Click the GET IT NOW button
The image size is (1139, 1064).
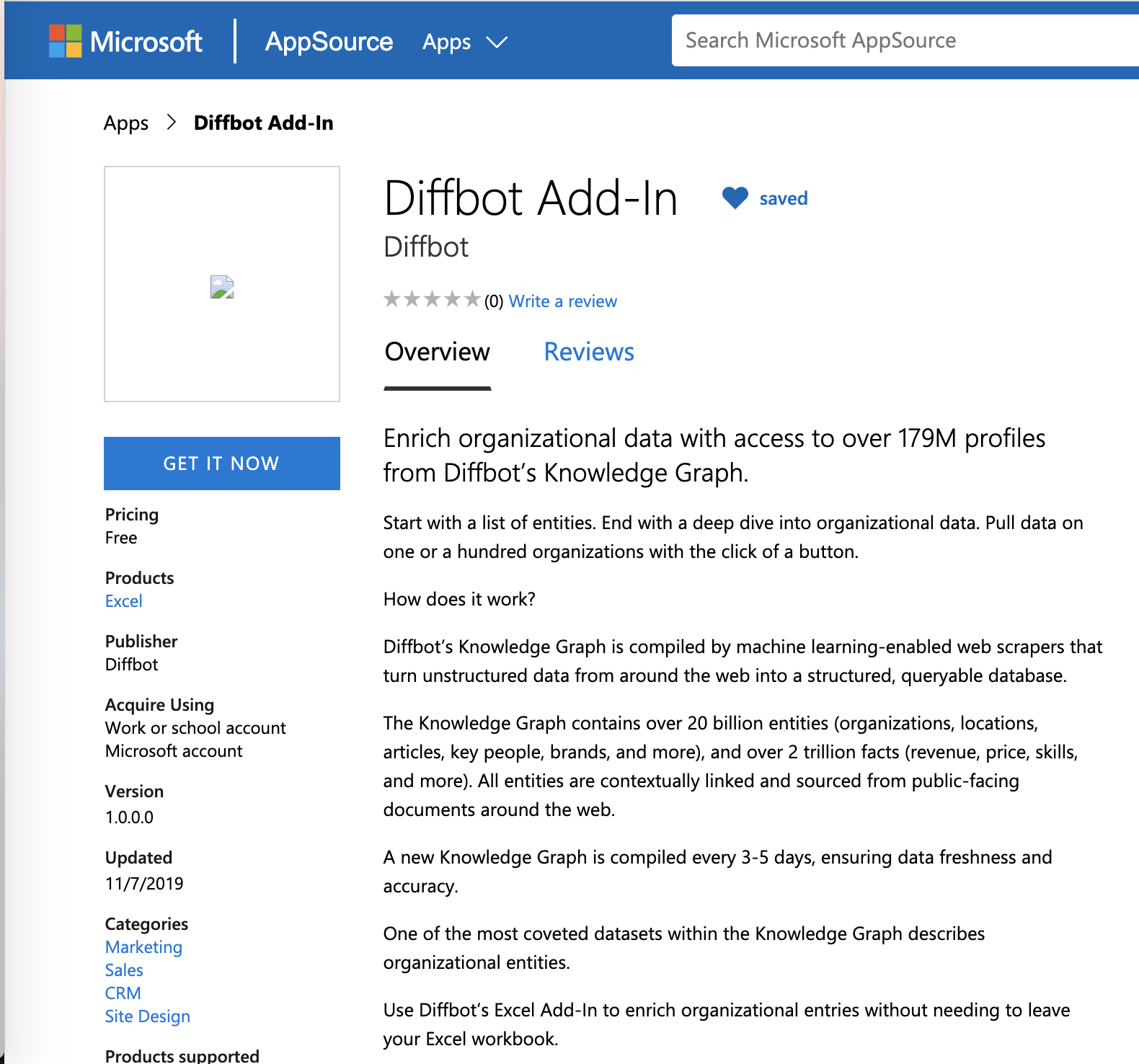tap(222, 464)
